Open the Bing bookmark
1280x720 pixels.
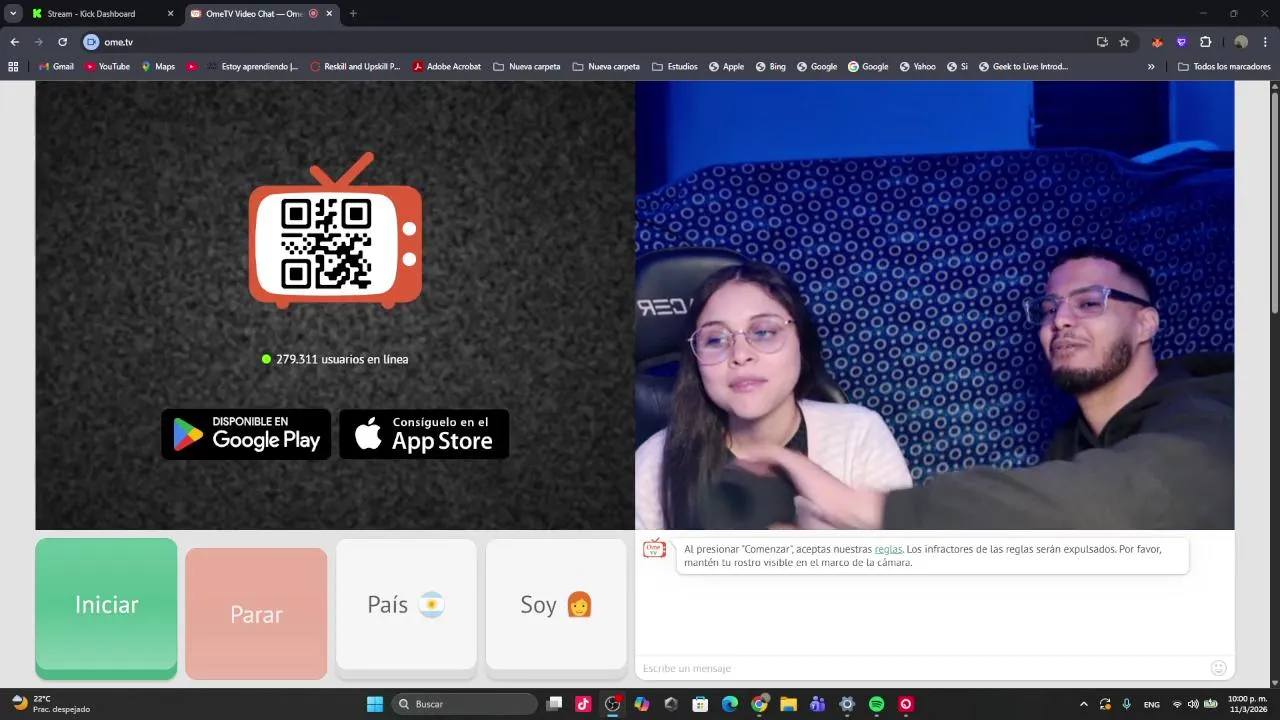click(x=770, y=67)
